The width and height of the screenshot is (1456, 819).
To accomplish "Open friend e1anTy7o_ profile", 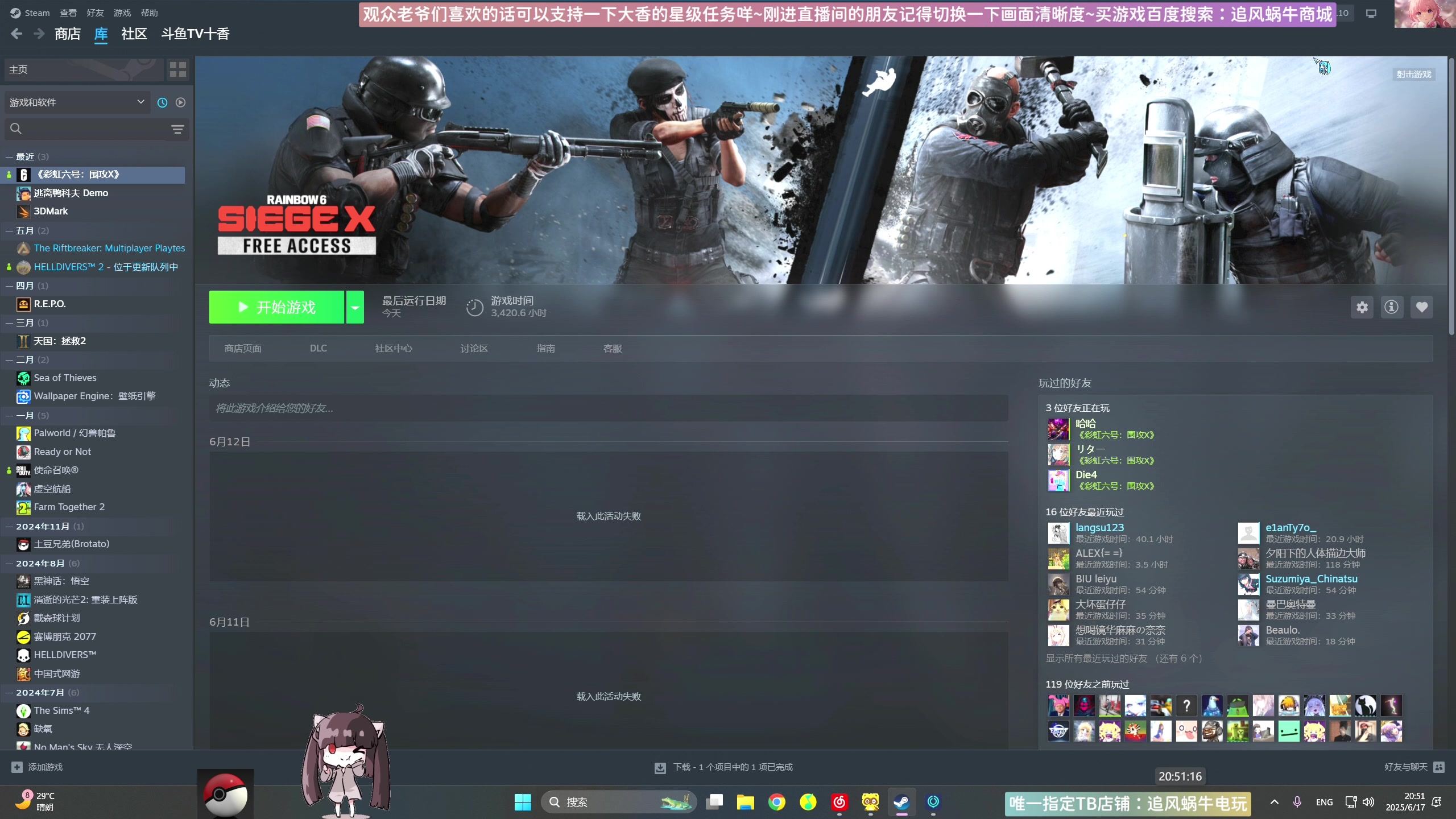I will [1291, 527].
